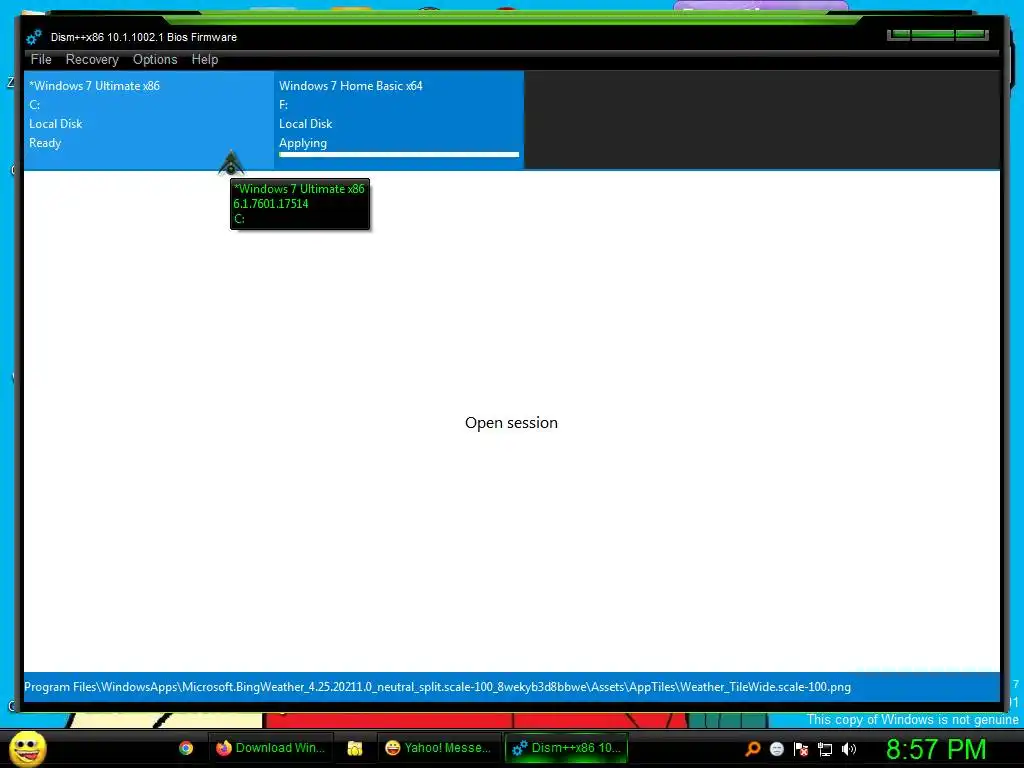
Task: Click the Dism++ gear icon in title bar
Action: point(34,37)
